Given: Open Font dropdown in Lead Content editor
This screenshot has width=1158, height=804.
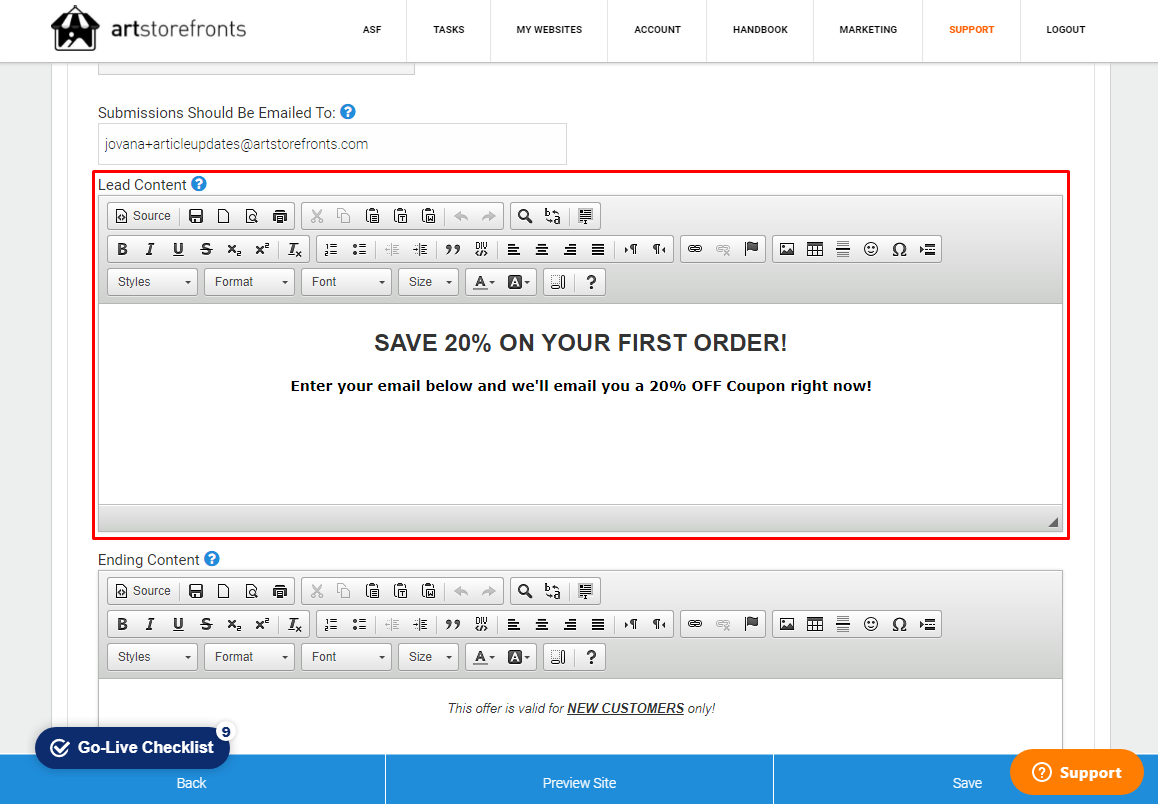Looking at the screenshot, I should (x=346, y=282).
